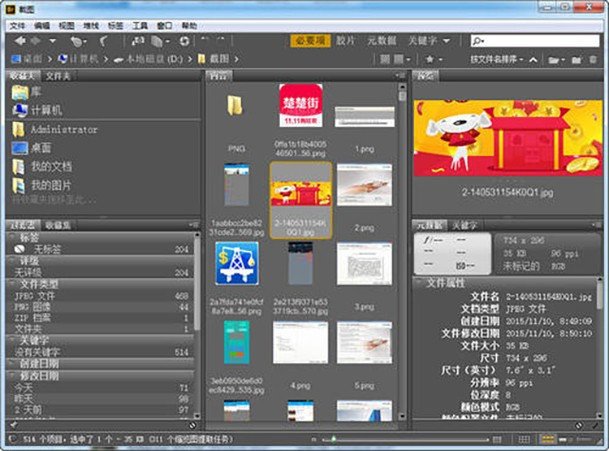Click the Back navigation arrow
Screen dimensions: 609x451
coord(15,42)
